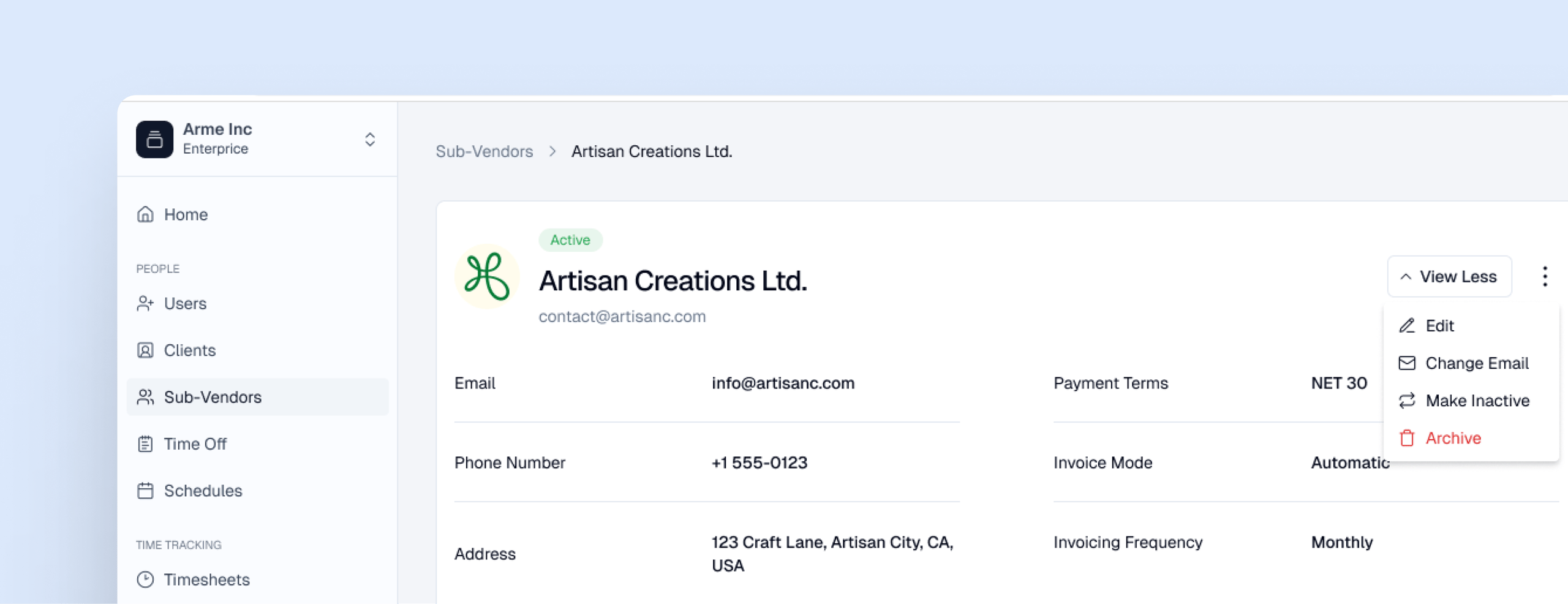Click the Active status badge
This screenshot has height=604, width=1568.
[x=570, y=240]
